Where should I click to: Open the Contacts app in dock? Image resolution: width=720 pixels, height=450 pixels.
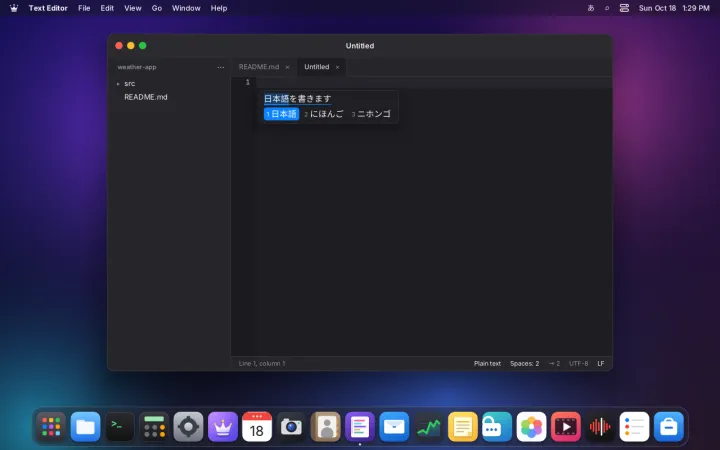coord(326,427)
